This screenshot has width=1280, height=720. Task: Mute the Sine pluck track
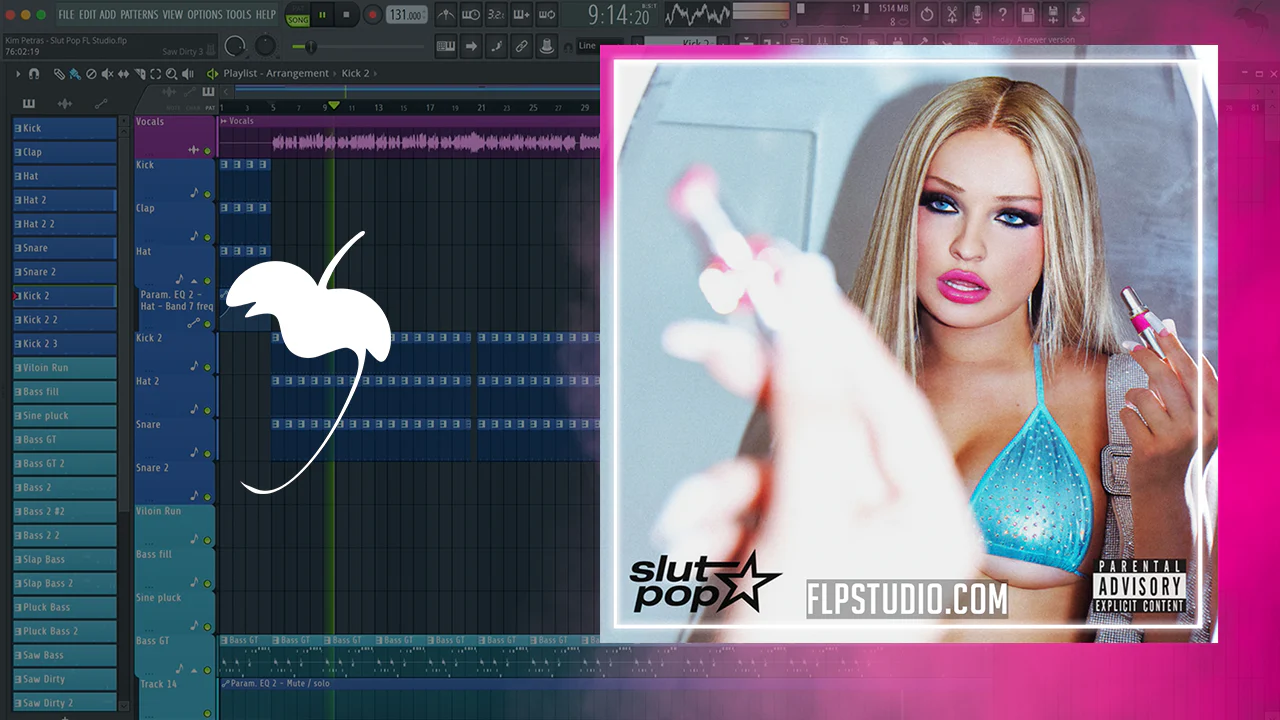(x=208, y=626)
